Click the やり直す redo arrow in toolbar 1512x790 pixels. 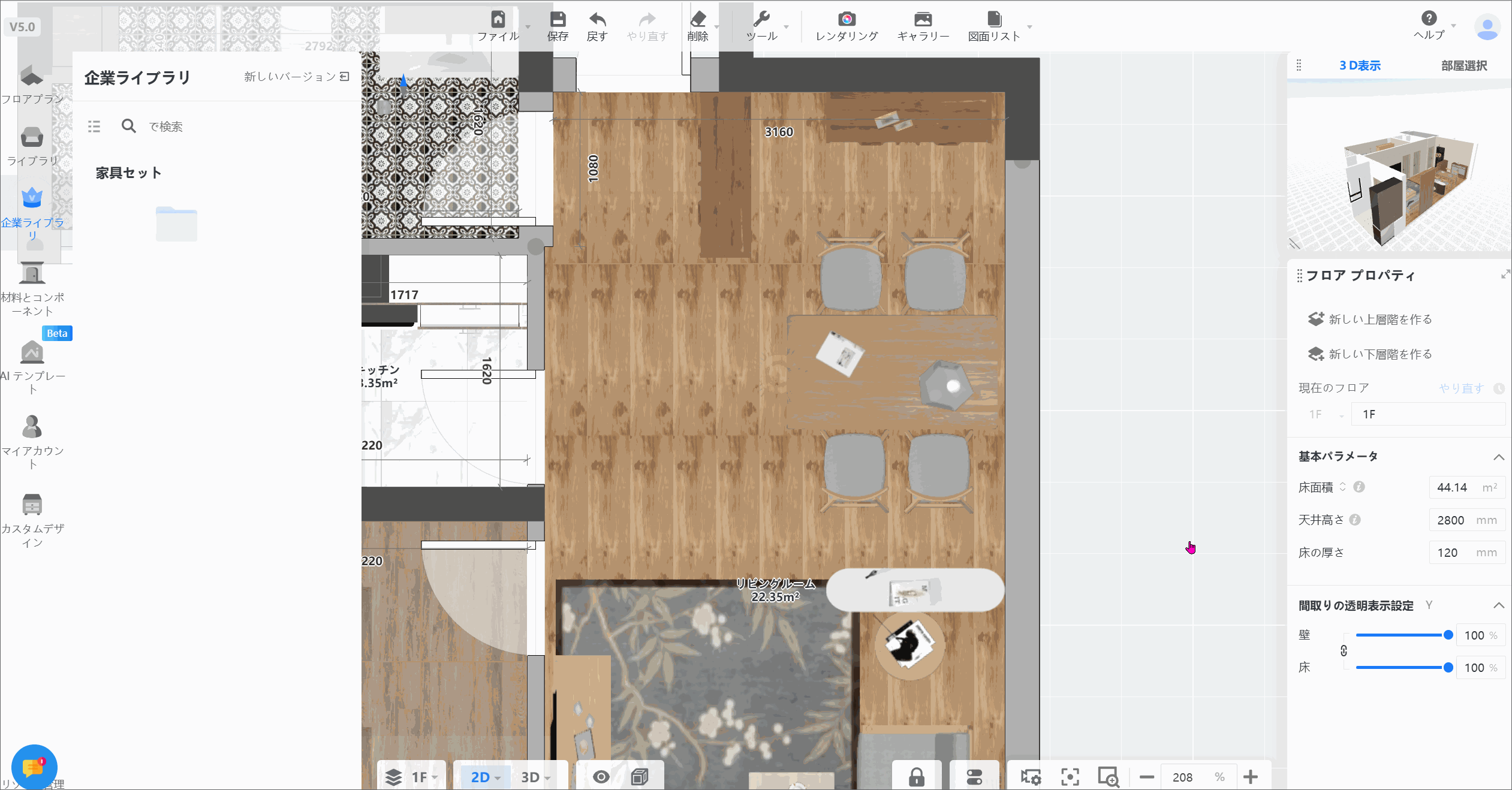point(647,19)
